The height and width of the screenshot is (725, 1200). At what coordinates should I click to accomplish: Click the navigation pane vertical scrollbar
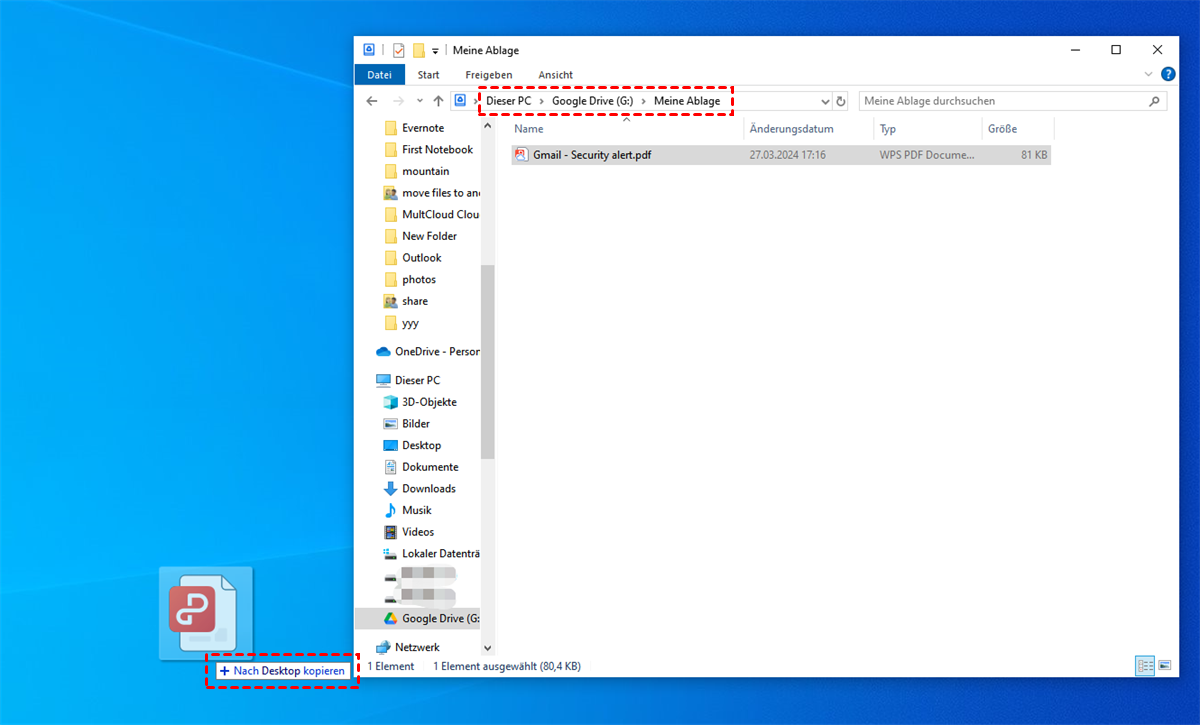click(x=488, y=360)
